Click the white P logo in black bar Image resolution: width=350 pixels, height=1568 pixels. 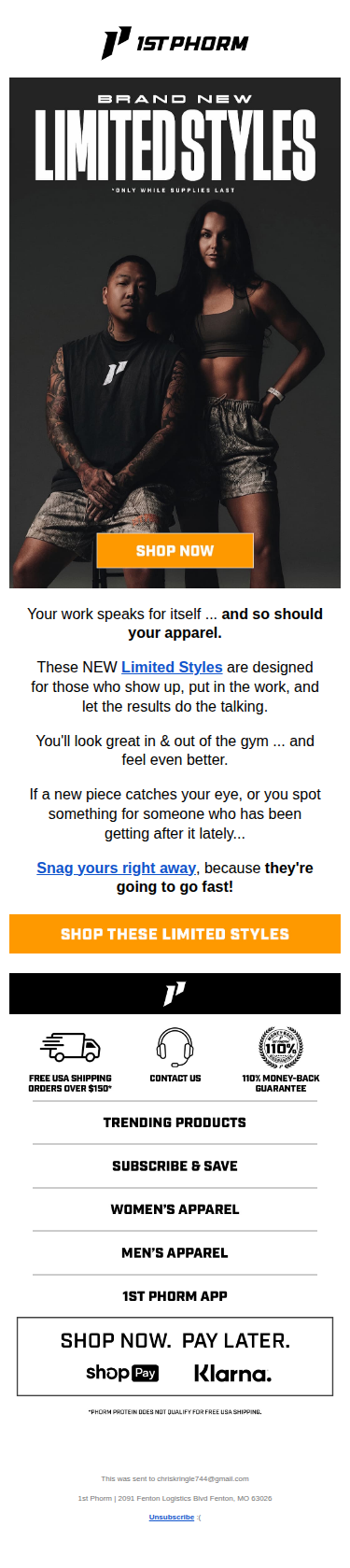point(175,994)
